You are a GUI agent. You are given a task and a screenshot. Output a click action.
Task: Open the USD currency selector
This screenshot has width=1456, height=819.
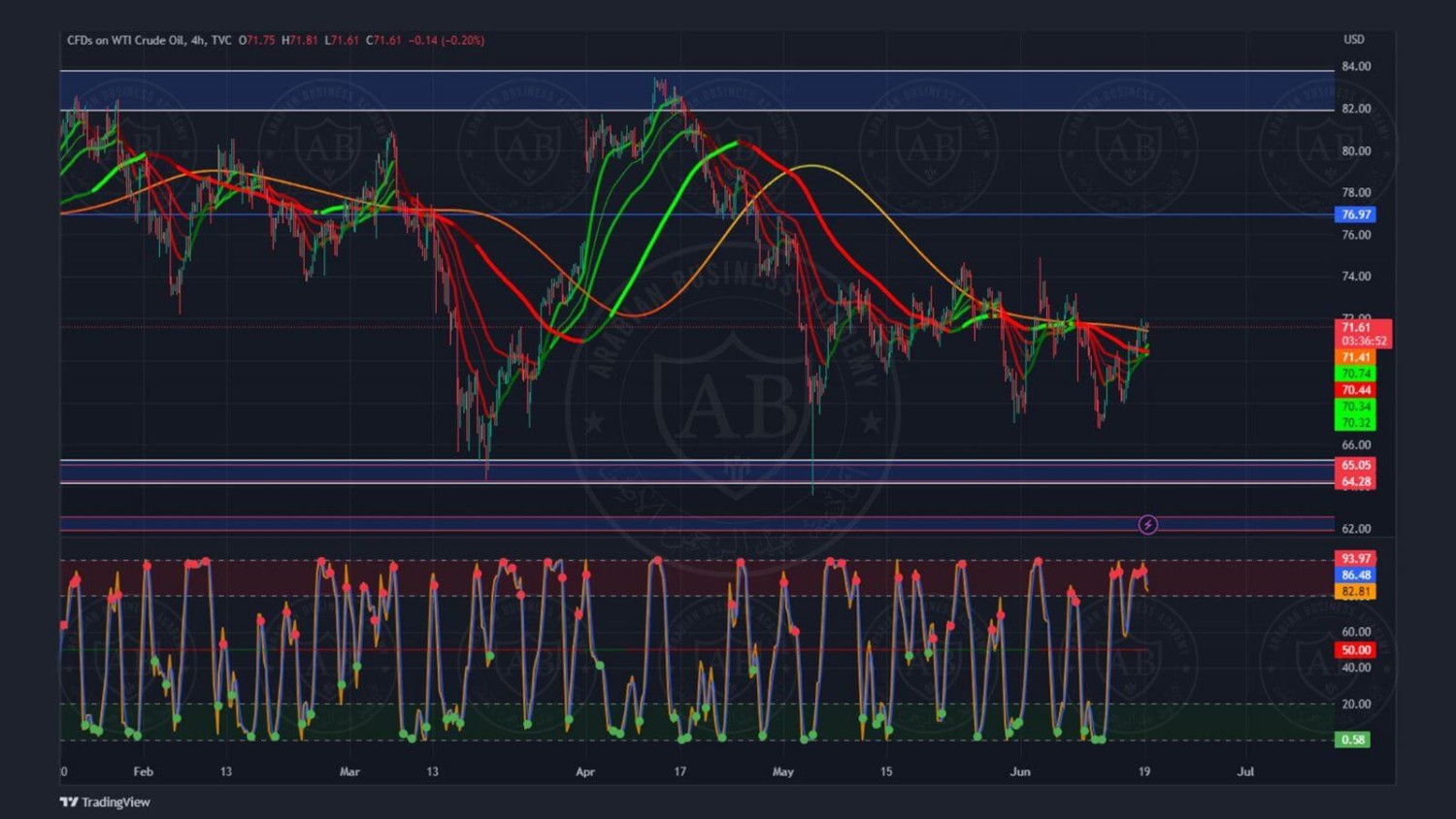tap(1353, 40)
